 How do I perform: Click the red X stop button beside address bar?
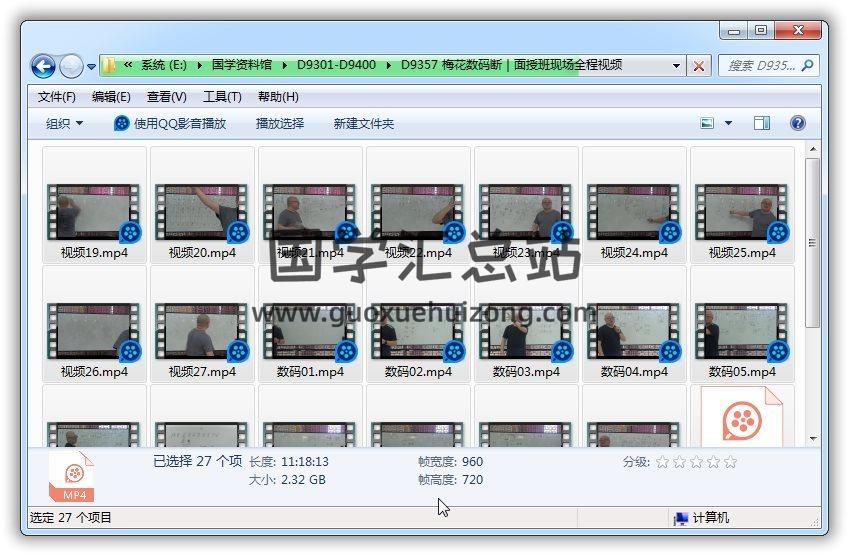tap(699, 67)
